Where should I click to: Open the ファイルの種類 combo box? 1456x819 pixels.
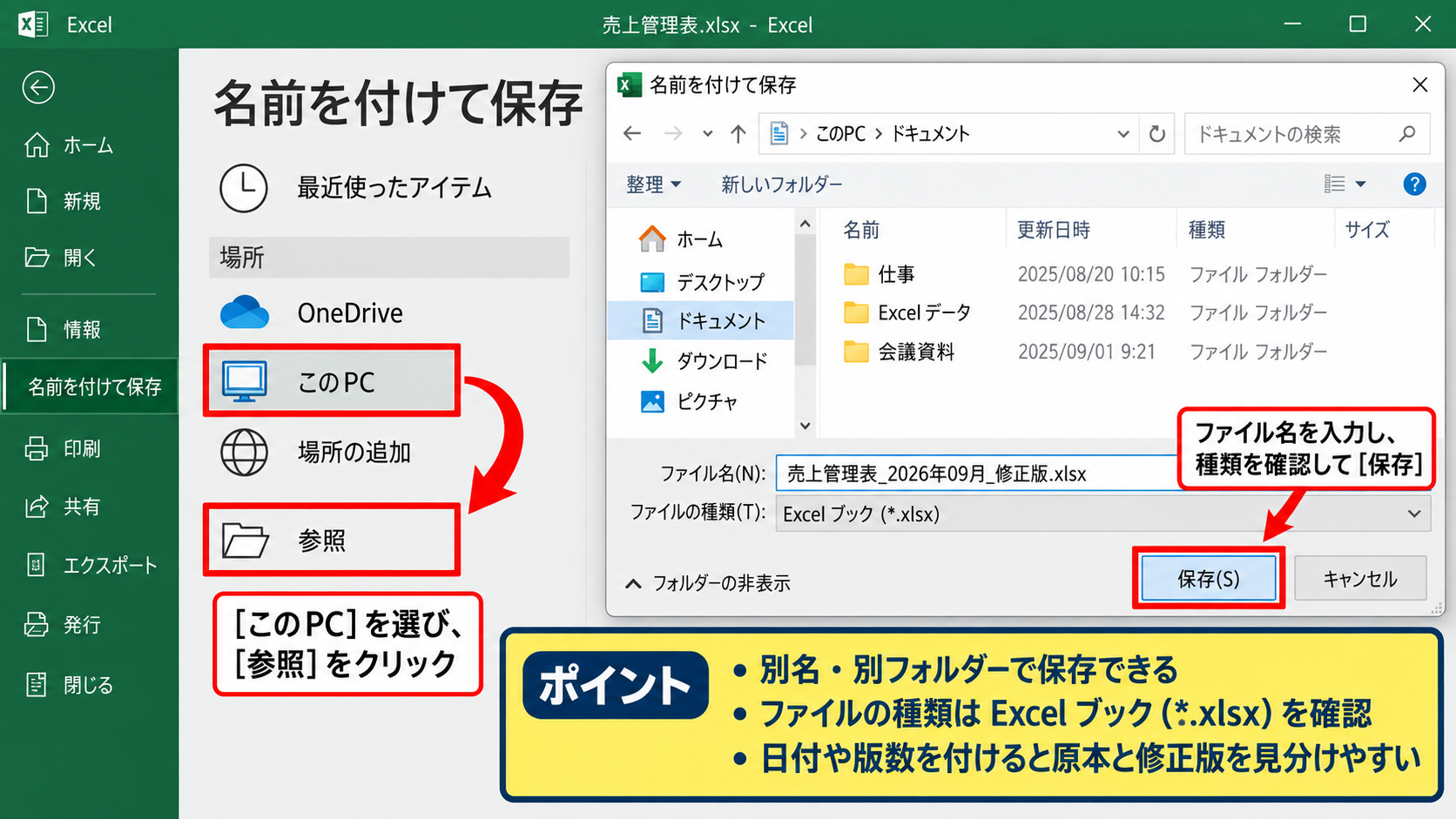coord(1102,514)
